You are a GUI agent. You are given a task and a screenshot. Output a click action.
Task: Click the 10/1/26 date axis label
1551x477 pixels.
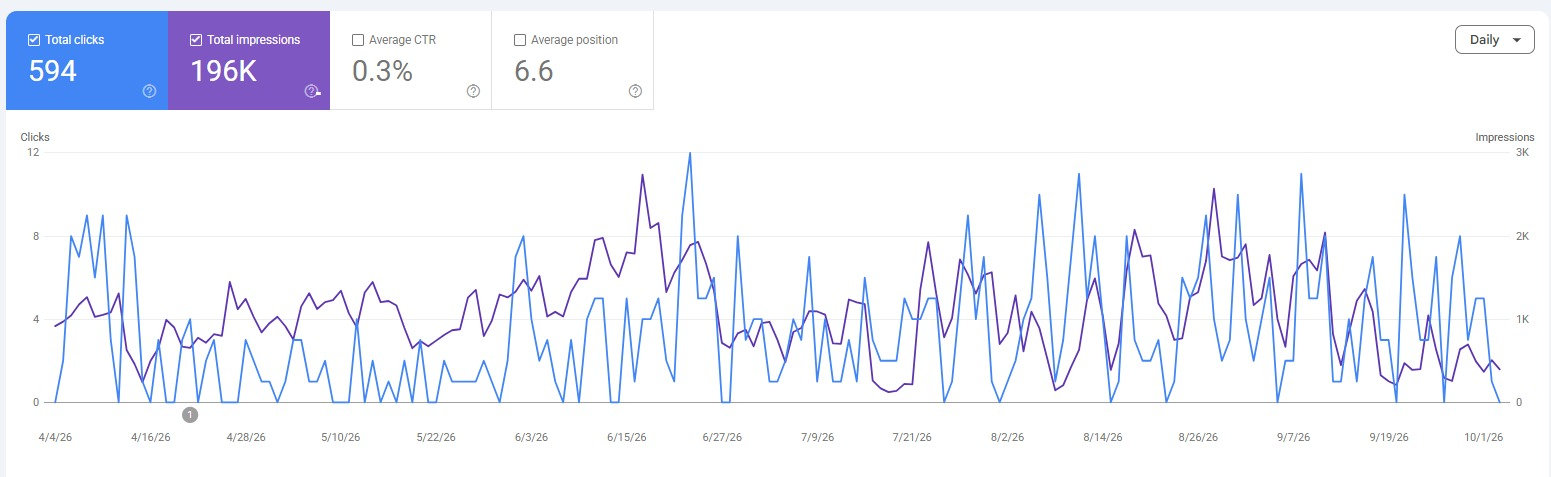pos(1484,437)
